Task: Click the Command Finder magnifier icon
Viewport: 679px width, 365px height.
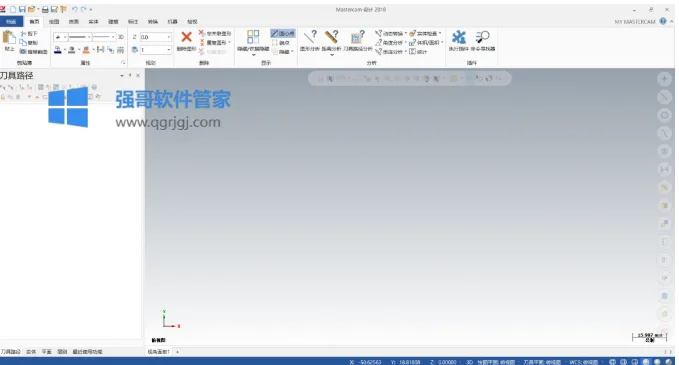Action: (x=482, y=37)
